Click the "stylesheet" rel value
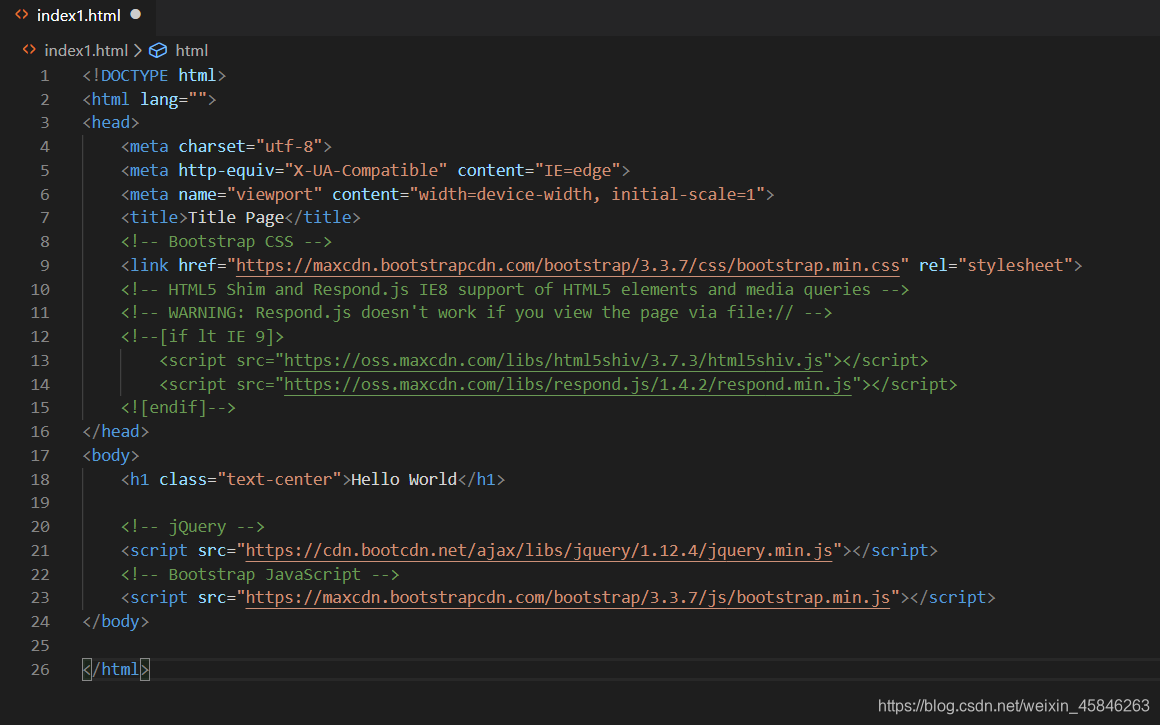This screenshot has width=1160, height=725. click(x=1015, y=266)
